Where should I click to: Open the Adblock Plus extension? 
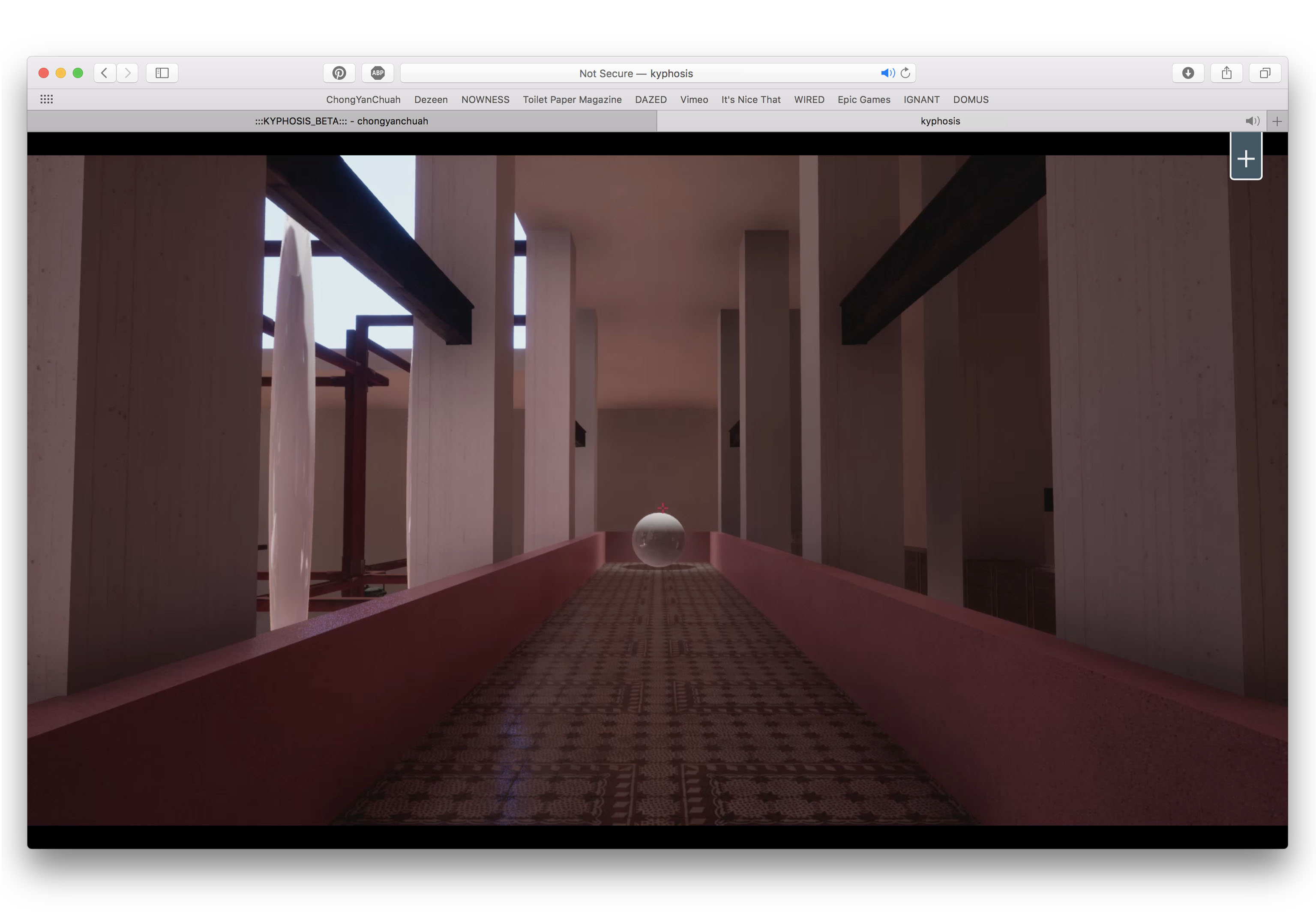pyautogui.click(x=377, y=73)
